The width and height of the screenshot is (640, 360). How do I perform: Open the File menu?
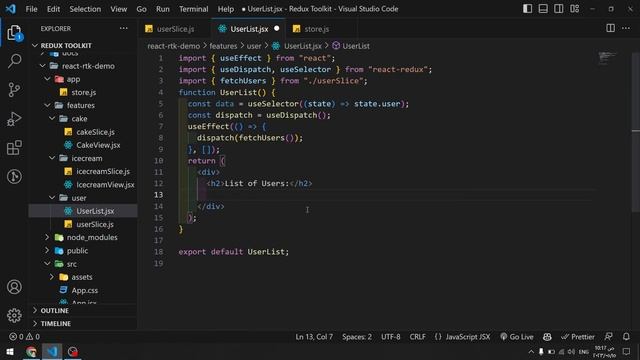(31, 9)
